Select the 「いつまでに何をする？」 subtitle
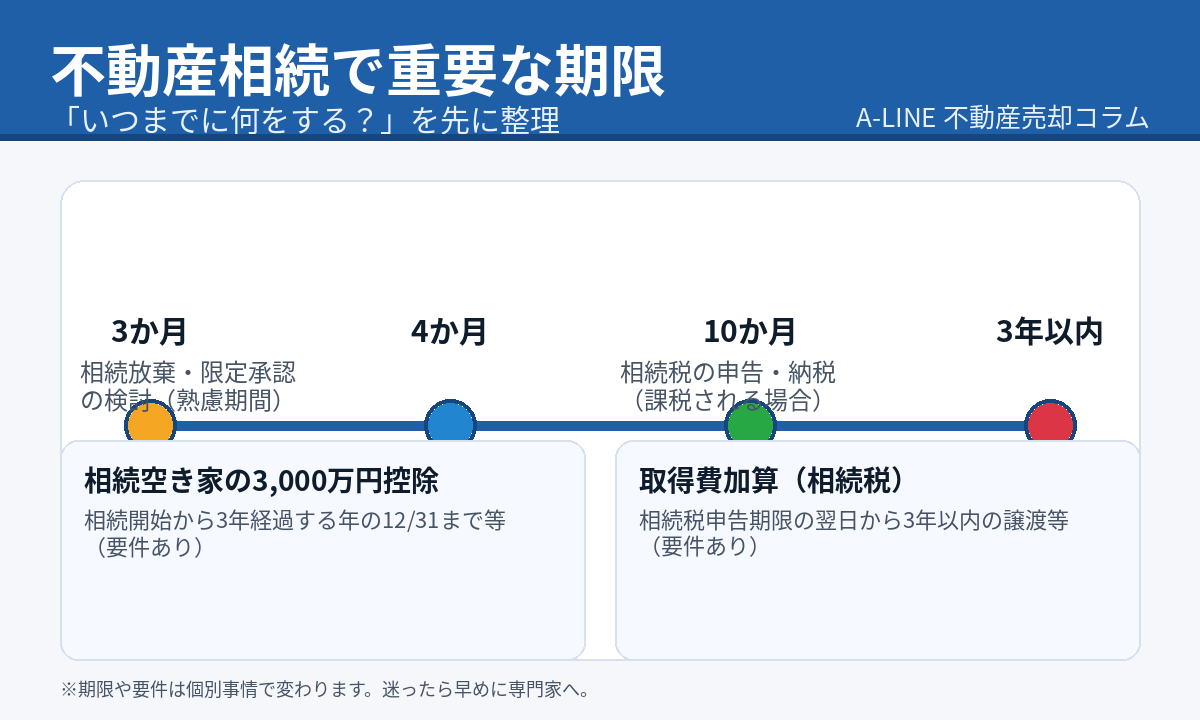 307,120
